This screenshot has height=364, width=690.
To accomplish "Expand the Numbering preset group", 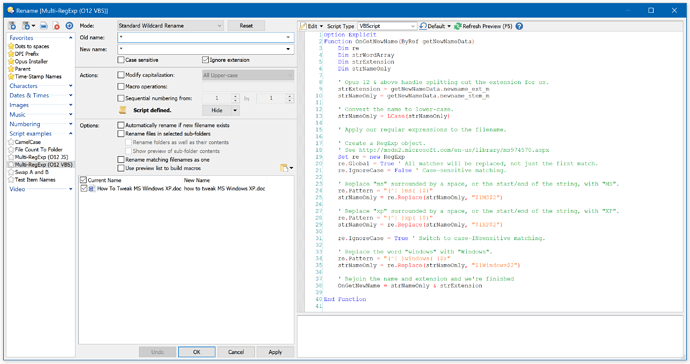I will pyautogui.click(x=70, y=124).
